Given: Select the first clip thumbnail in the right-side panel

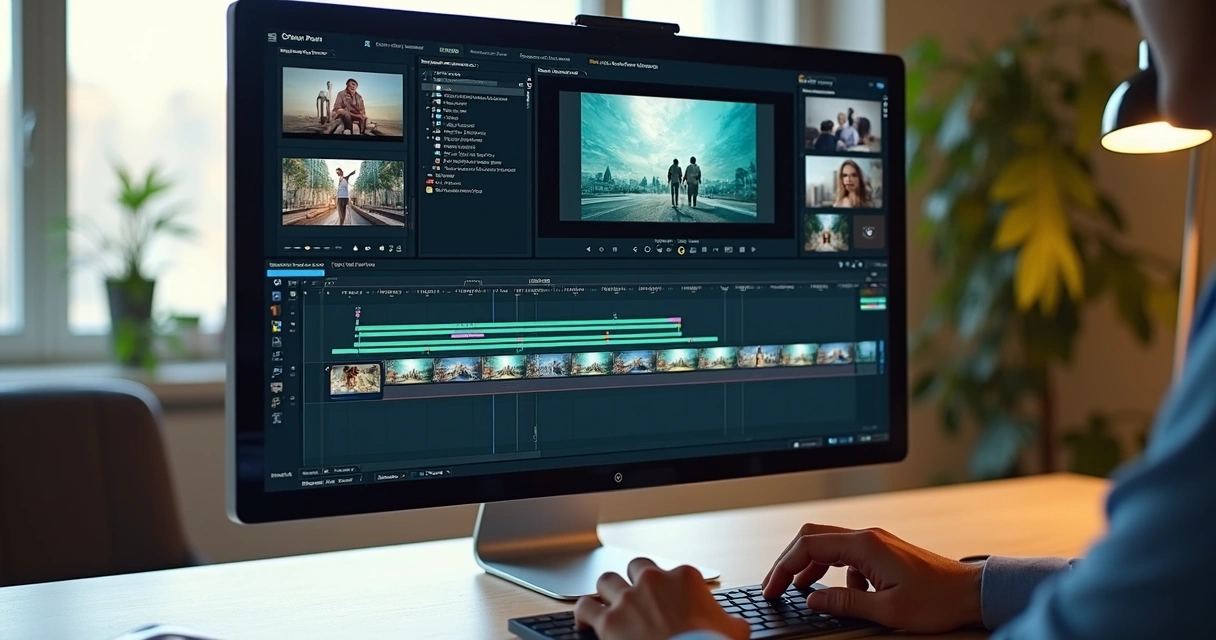Looking at the screenshot, I should click(843, 123).
